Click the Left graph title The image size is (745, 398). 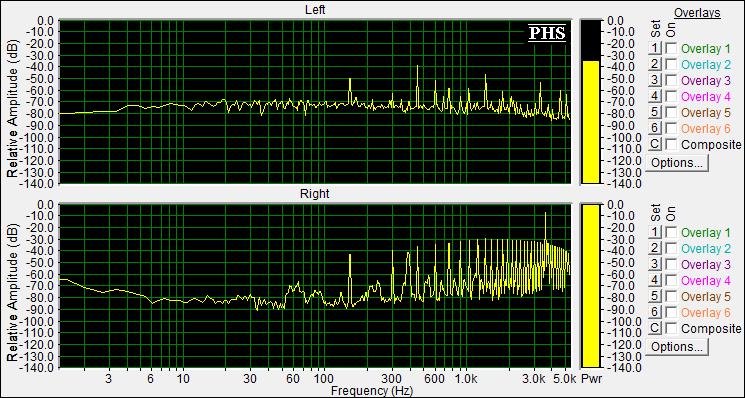(x=315, y=10)
